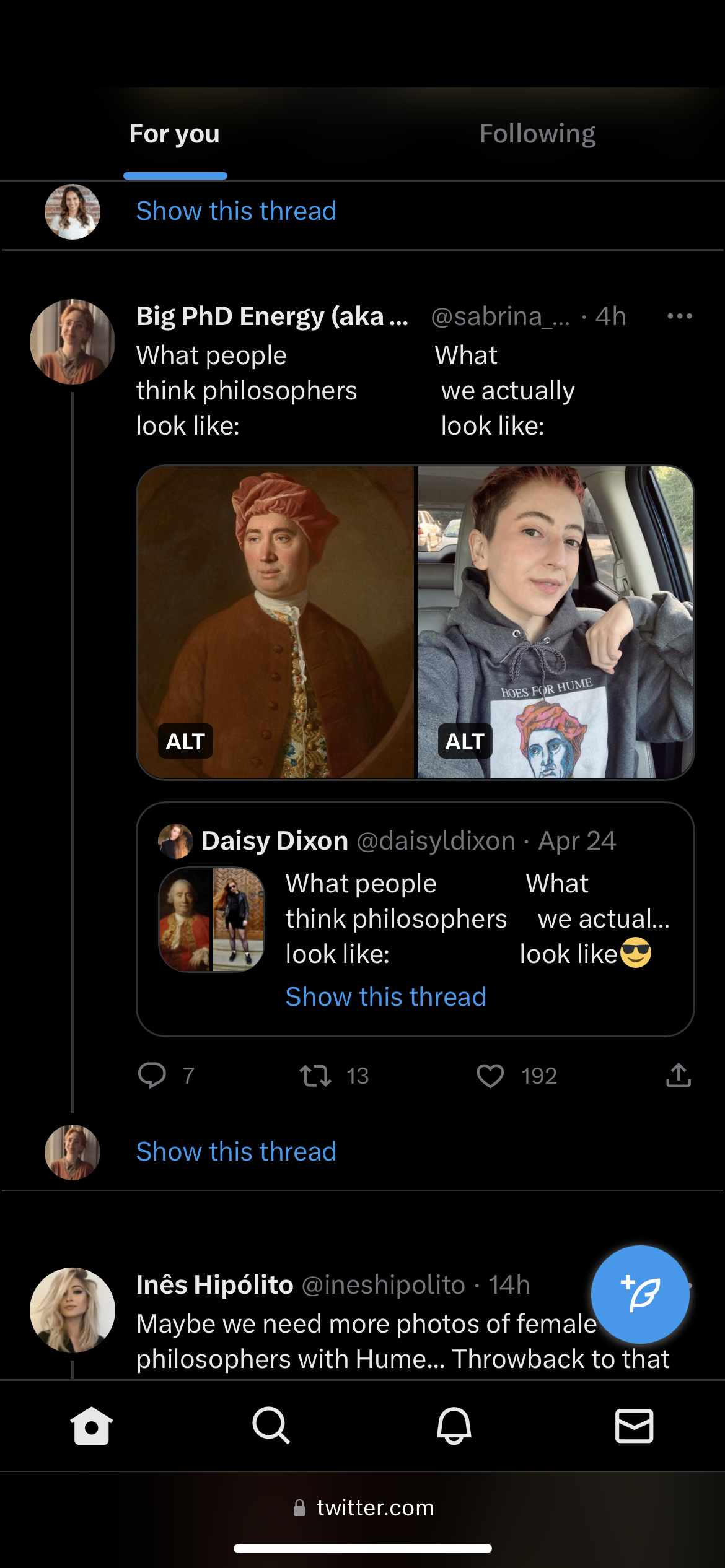
Task: Open the Search magnifier icon
Action: click(271, 1426)
